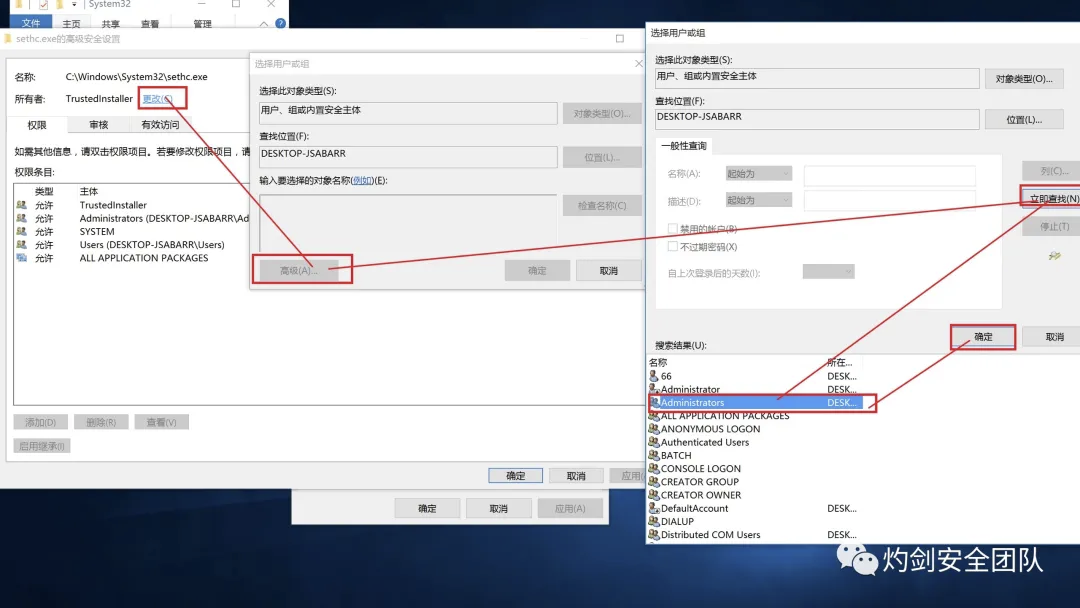Click the Explorer help question icon
The height and width of the screenshot is (608, 1080).
(x=280, y=23)
